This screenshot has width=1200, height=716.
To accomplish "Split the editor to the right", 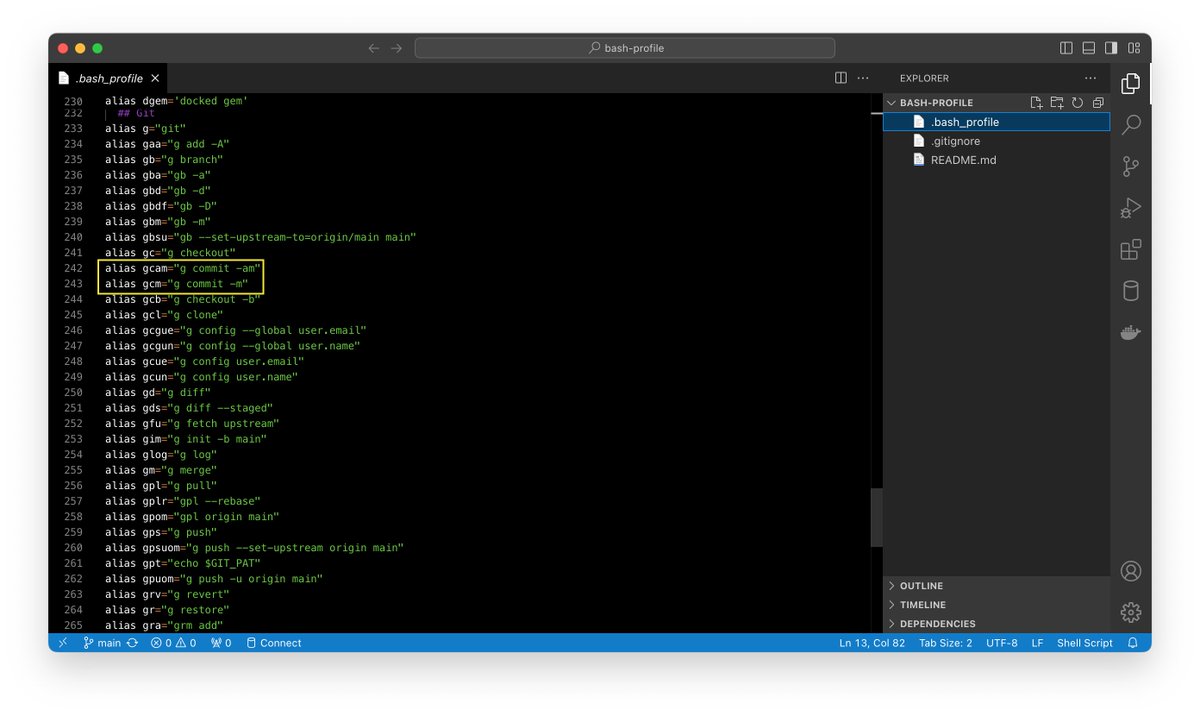I will (x=841, y=78).
